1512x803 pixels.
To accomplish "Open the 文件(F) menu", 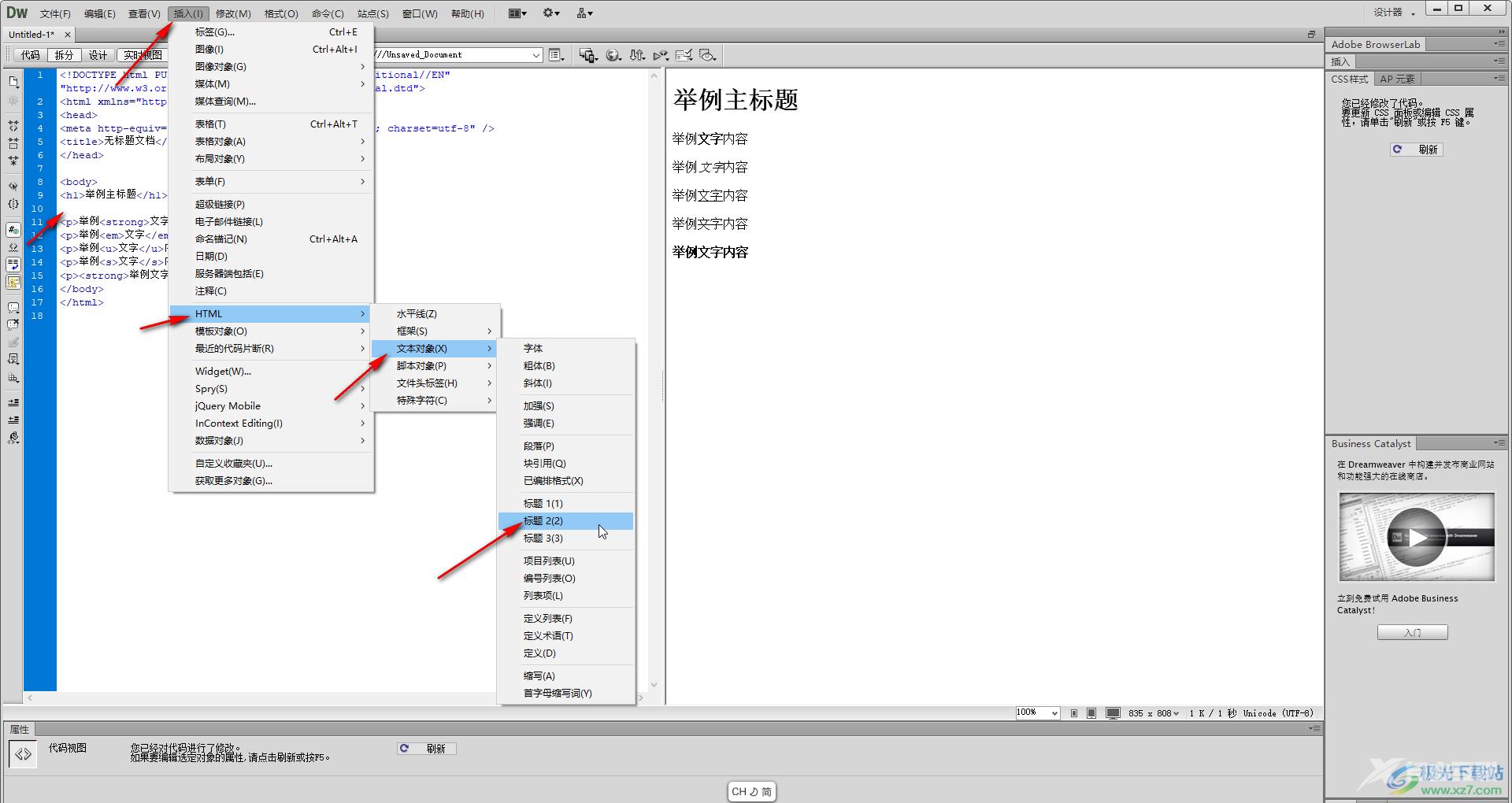I will point(55,13).
